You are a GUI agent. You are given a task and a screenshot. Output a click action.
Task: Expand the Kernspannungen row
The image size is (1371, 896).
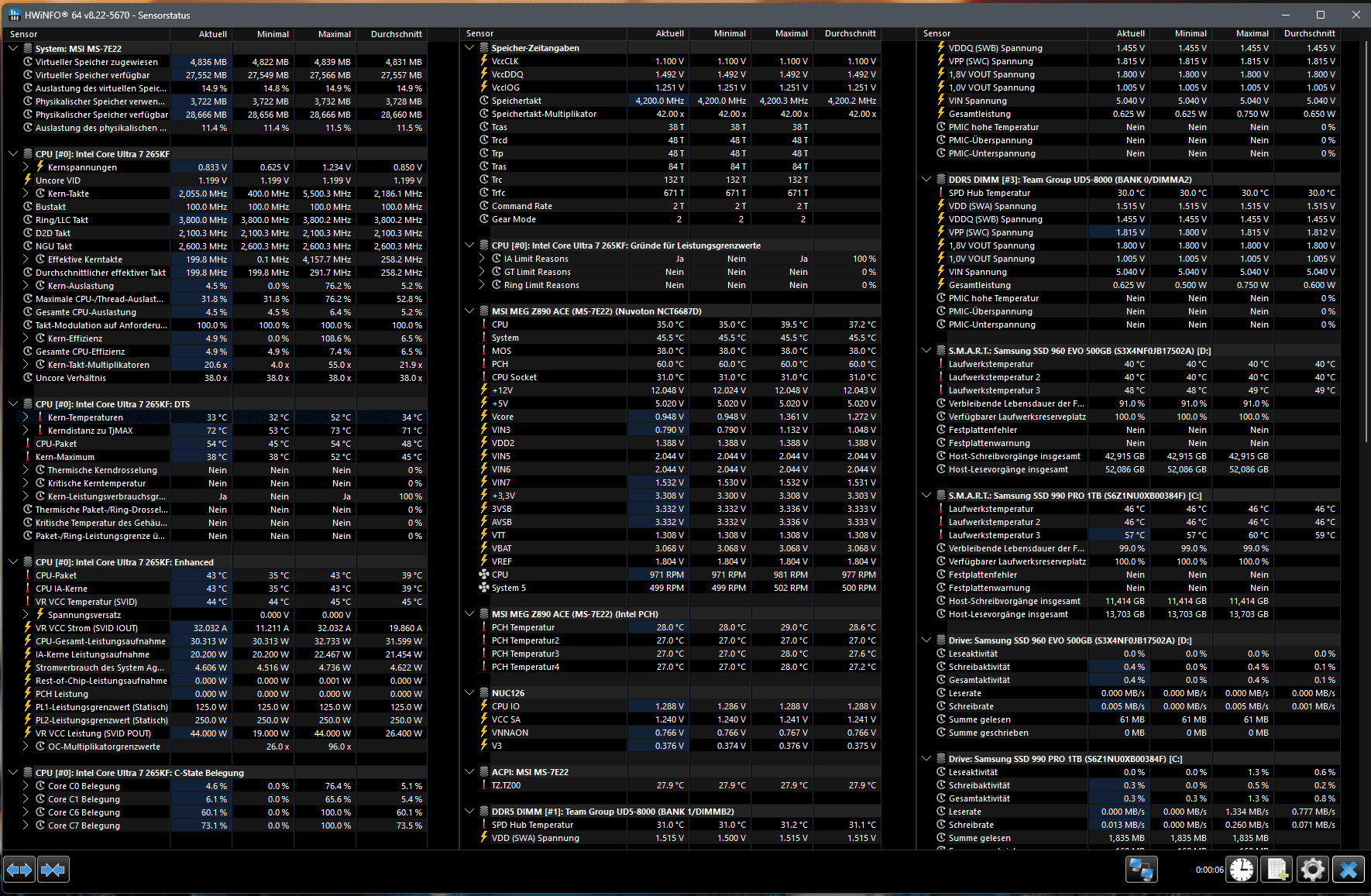pyautogui.click(x=26, y=167)
